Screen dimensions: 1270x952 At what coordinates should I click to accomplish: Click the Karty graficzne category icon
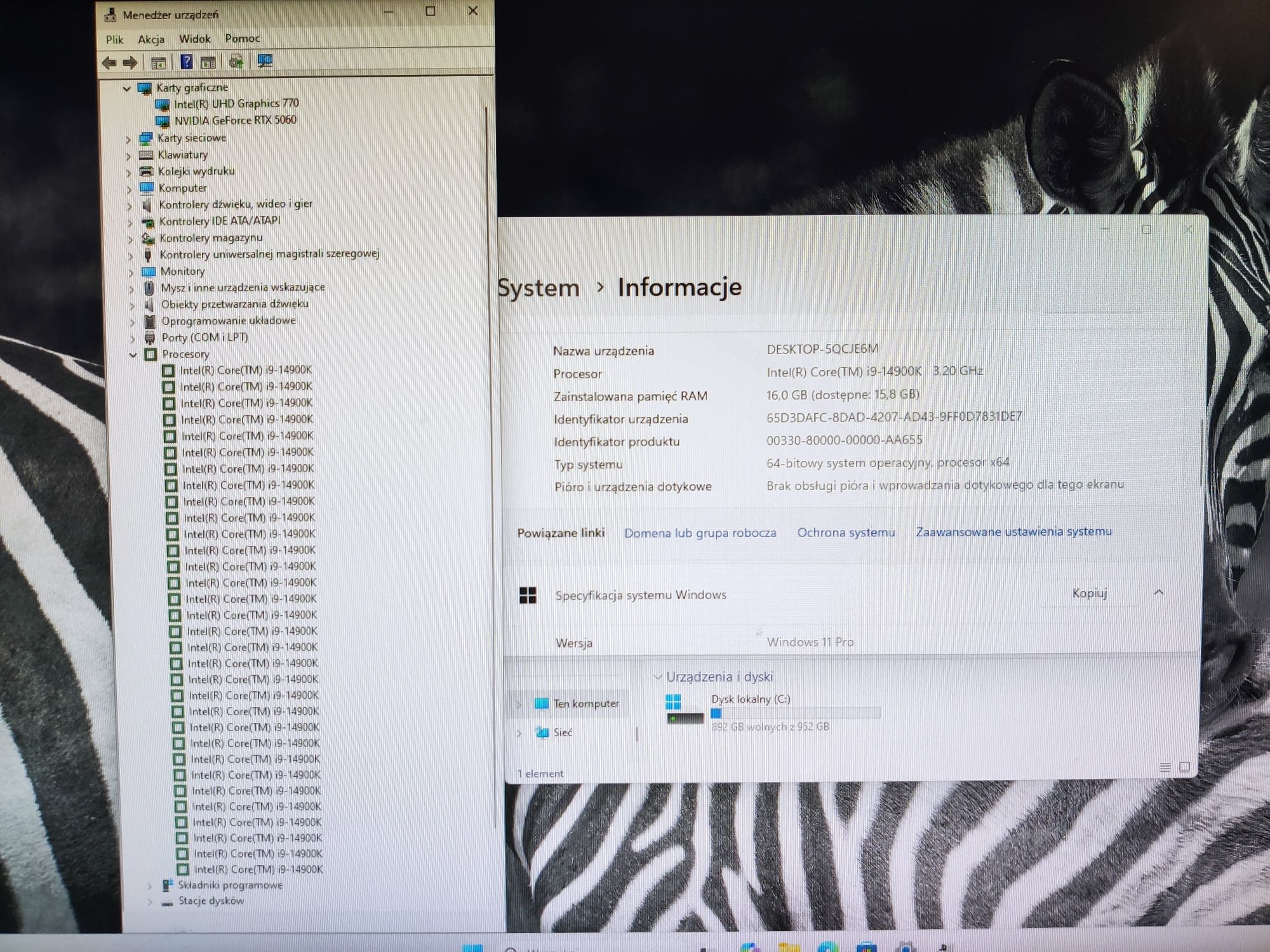[145, 88]
